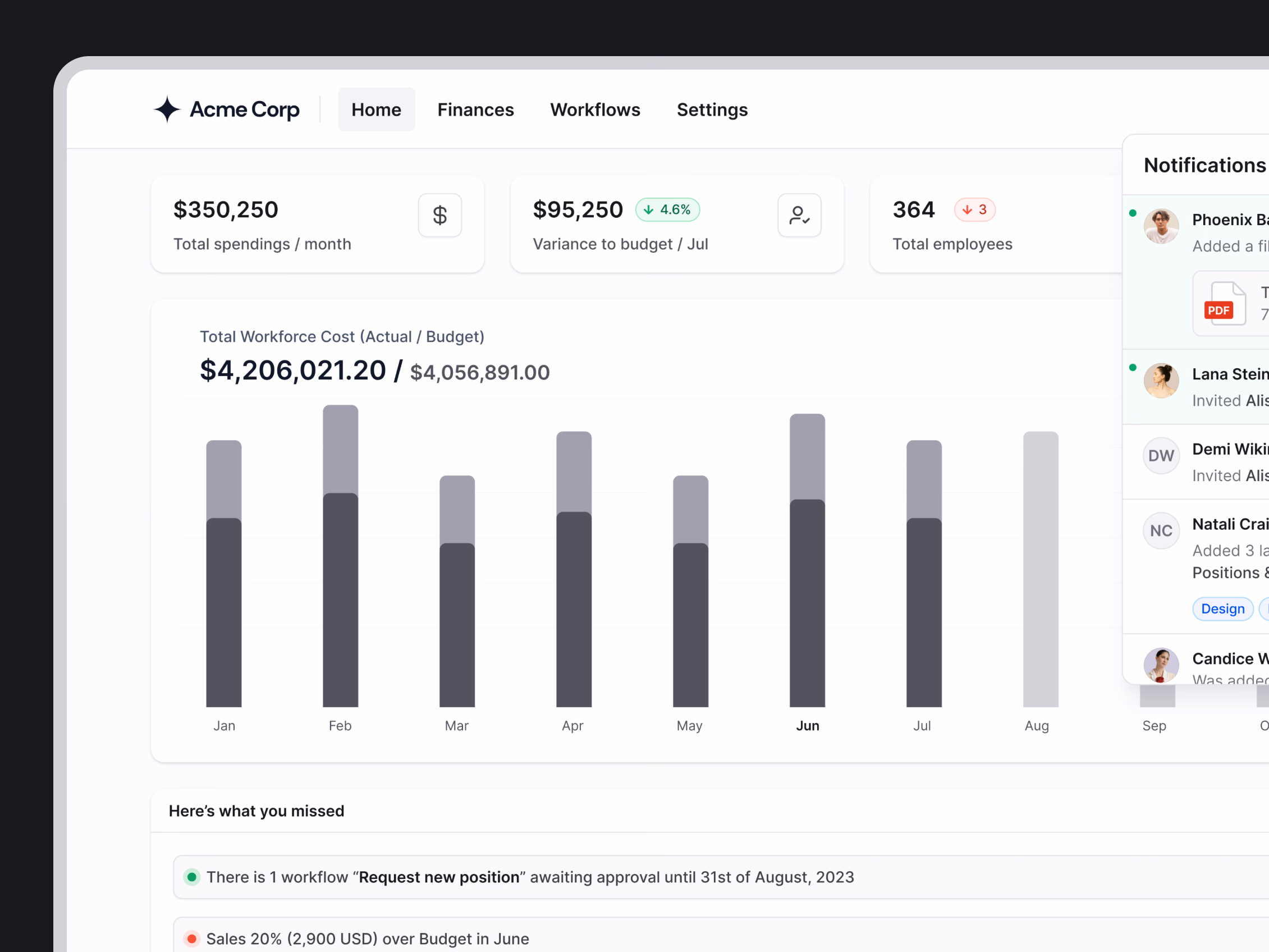
Task: Select the Feb bar in chart
Action: [340, 556]
